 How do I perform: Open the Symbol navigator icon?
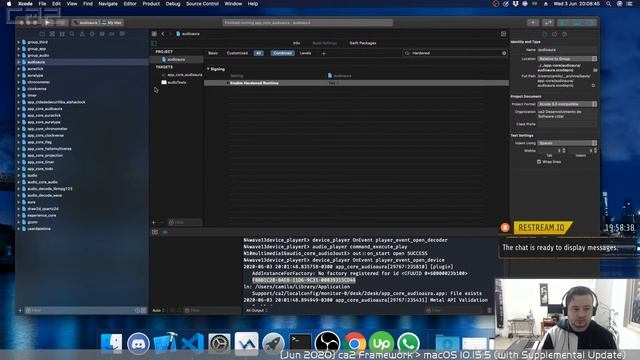tap(62, 34)
